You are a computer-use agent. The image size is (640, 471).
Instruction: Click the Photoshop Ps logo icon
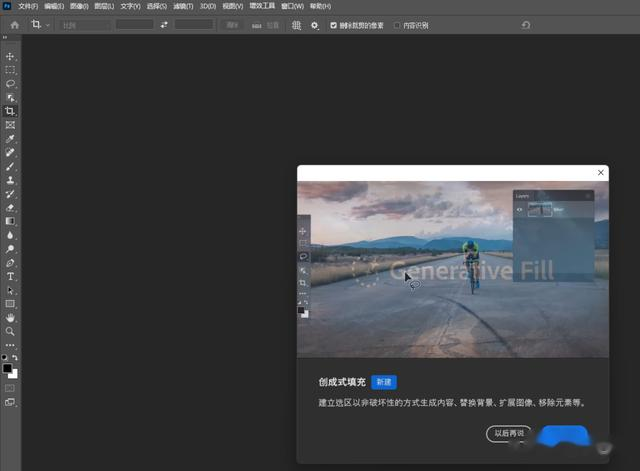7,6
